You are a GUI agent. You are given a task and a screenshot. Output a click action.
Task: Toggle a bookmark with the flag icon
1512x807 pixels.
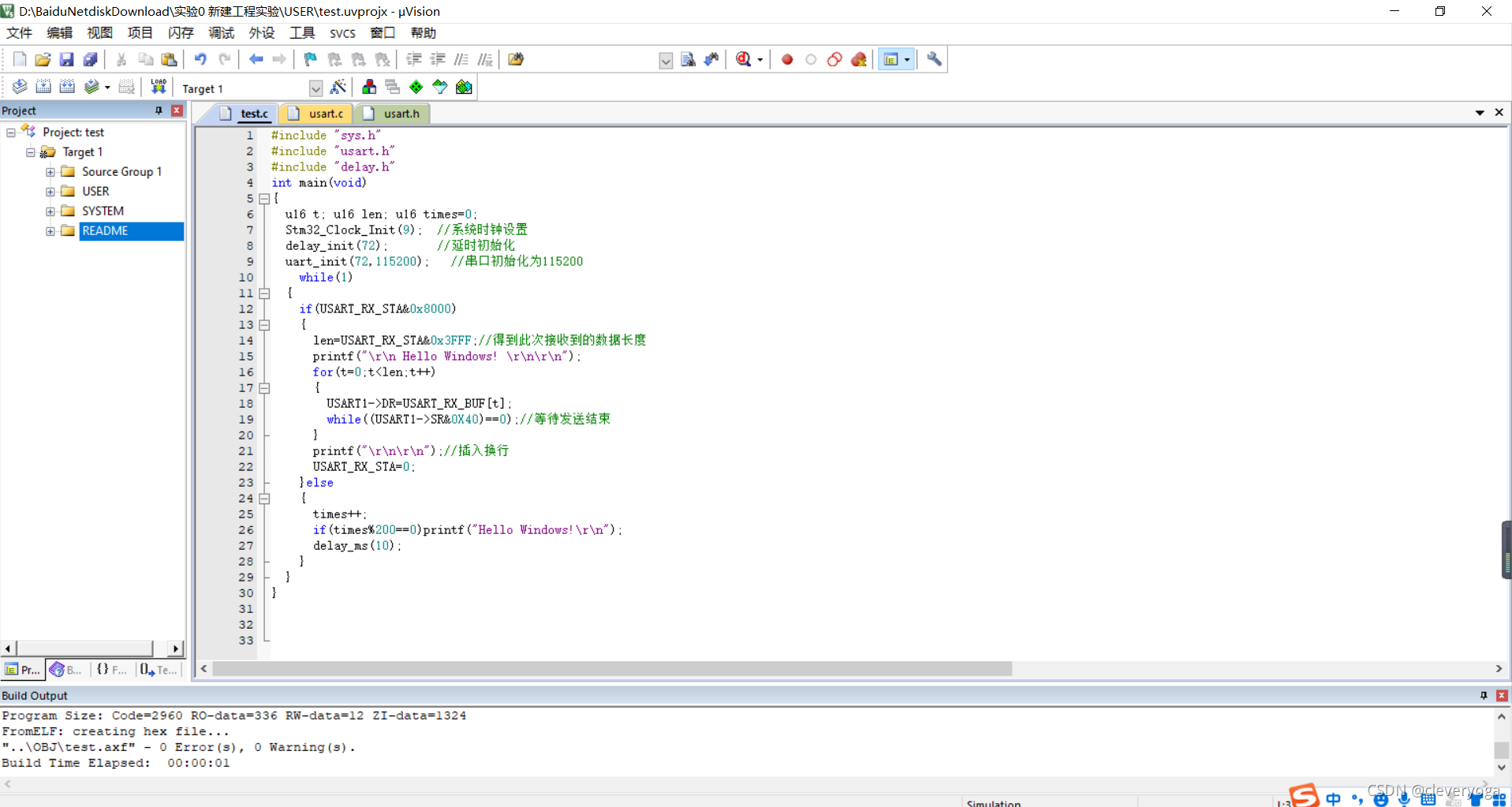pos(309,58)
